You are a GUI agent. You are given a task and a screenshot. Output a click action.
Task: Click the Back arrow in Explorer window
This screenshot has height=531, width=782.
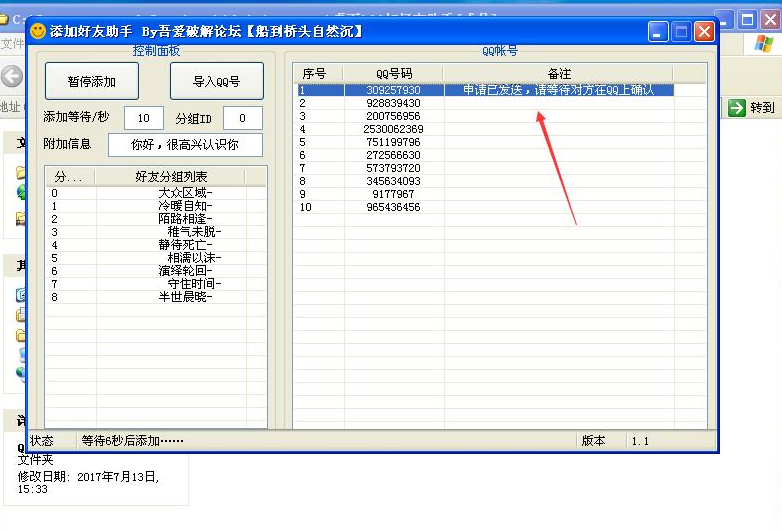tap(11, 76)
